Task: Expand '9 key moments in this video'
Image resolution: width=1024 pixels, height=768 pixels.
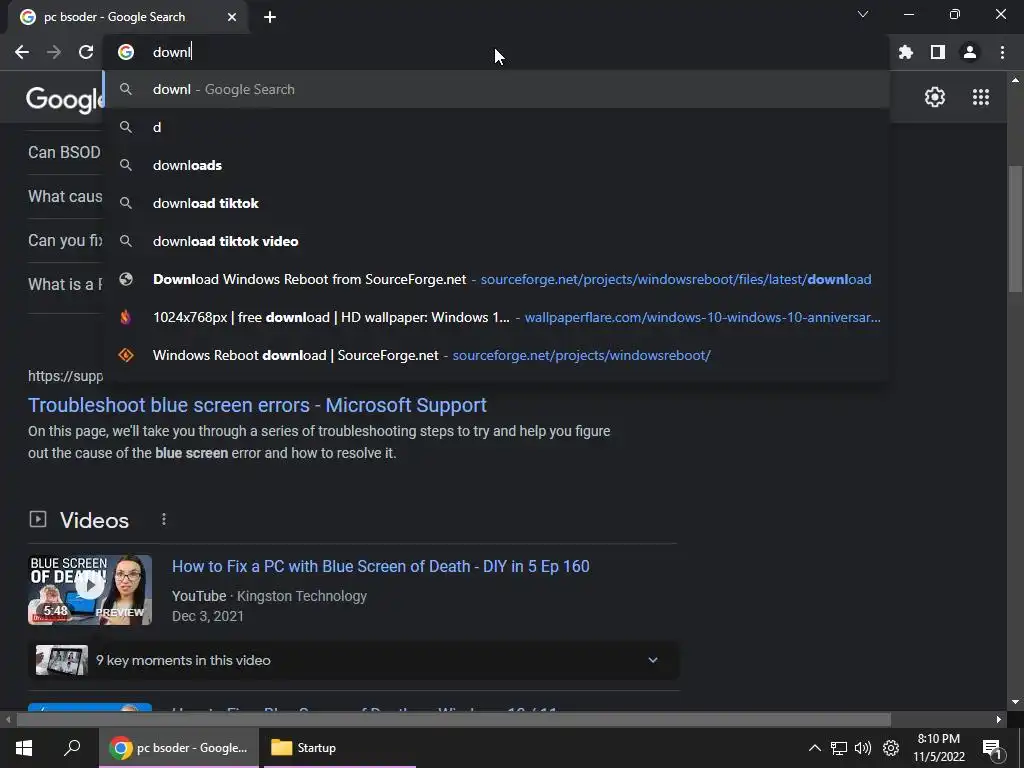Action: (353, 660)
